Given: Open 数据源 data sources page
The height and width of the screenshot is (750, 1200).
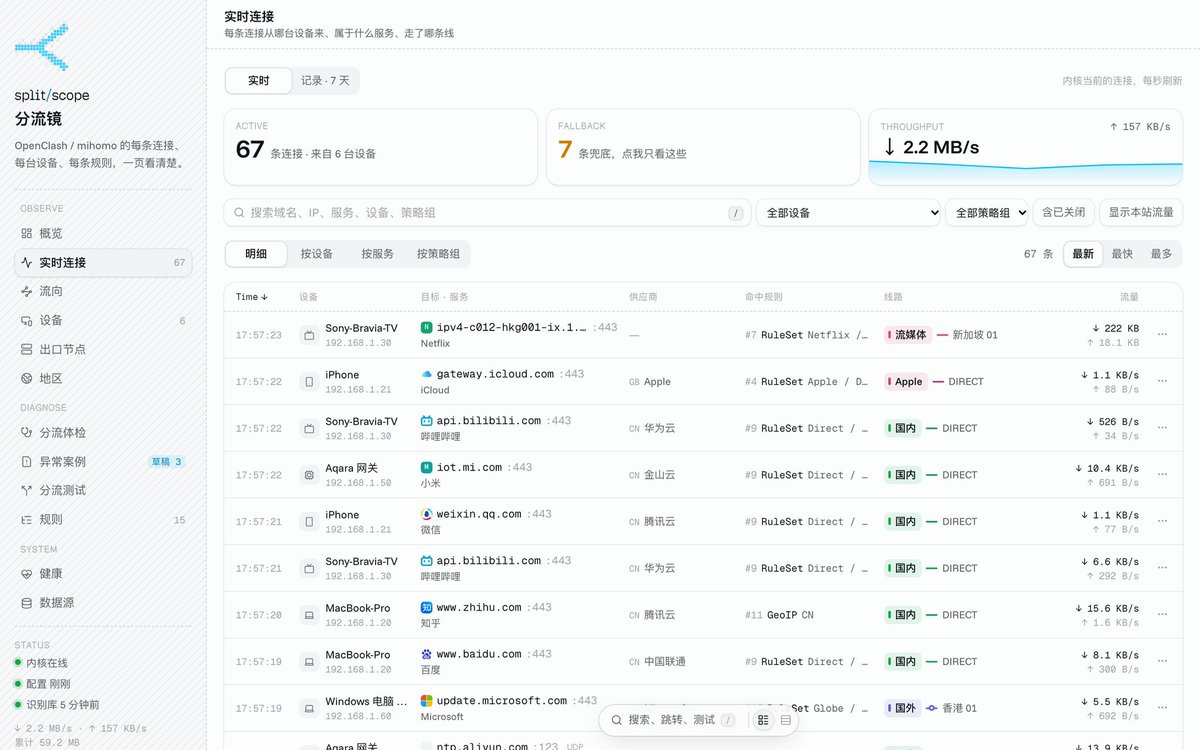Looking at the screenshot, I should [x=103, y=602].
